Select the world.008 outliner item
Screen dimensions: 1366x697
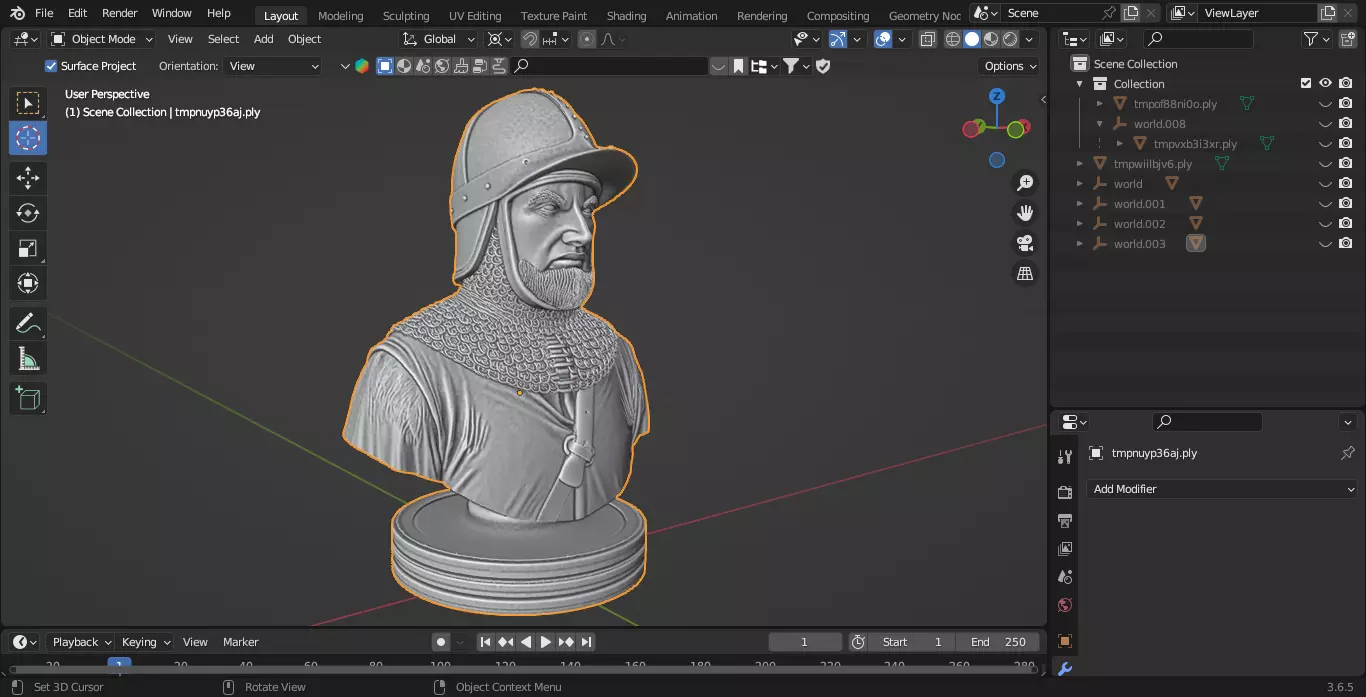1159,124
